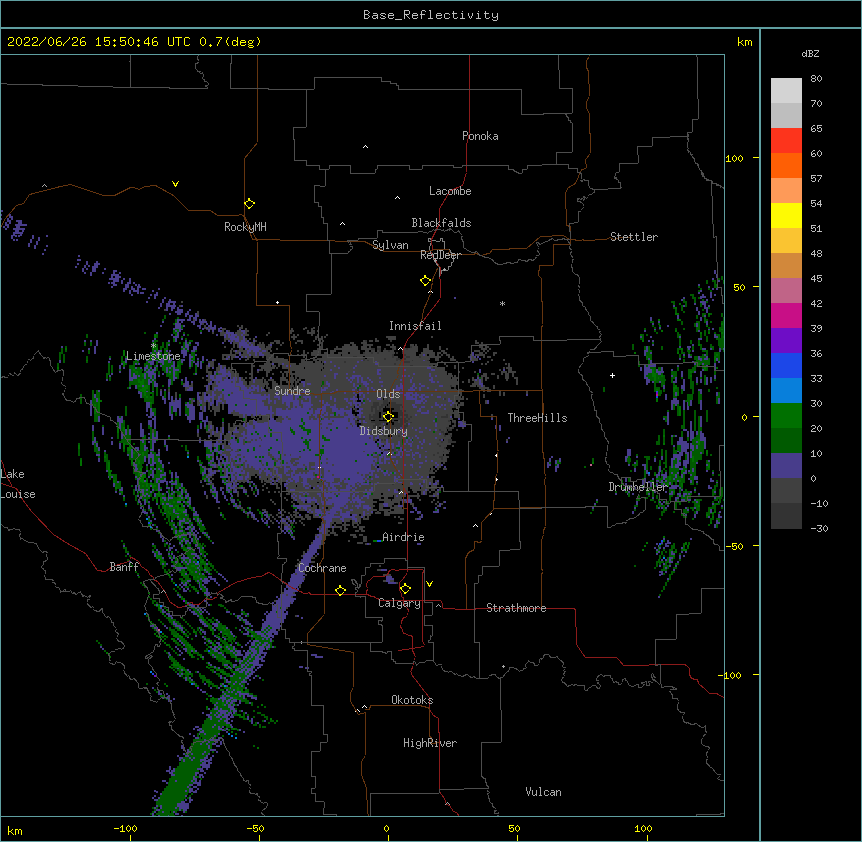Click the white asterisk above Limestone label
862x842 pixels.
pos(153,346)
